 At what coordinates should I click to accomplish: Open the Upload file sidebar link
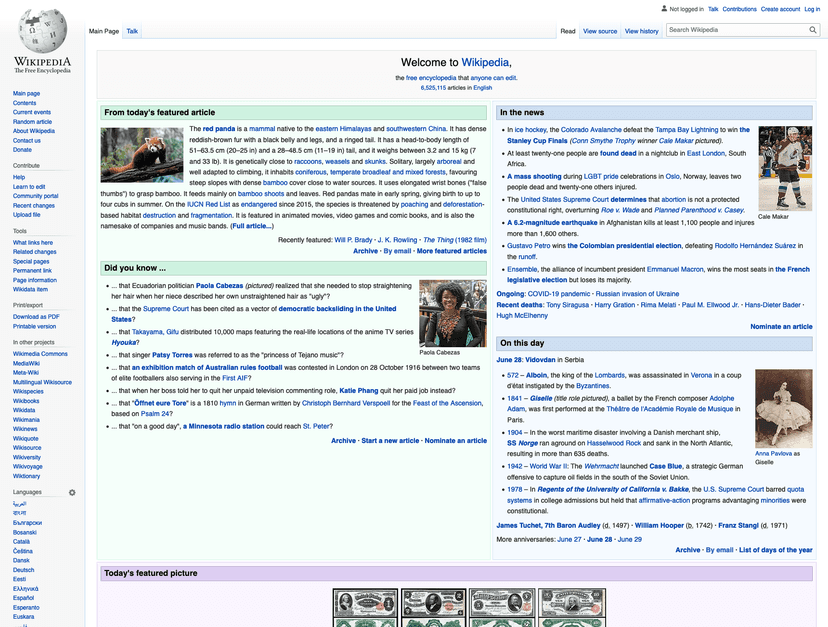[x=26, y=215]
